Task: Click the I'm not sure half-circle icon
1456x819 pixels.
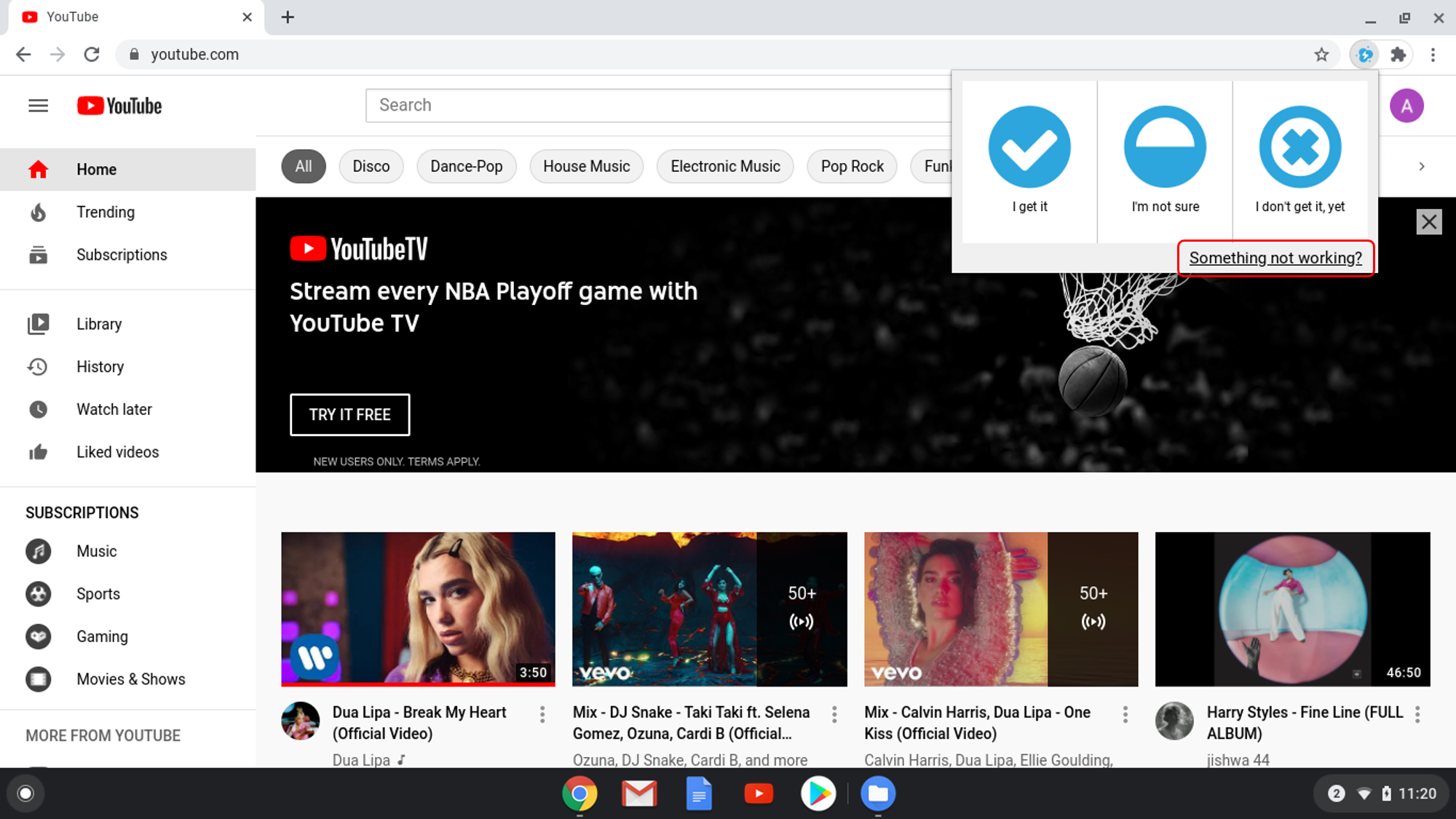Action: pyautogui.click(x=1165, y=146)
